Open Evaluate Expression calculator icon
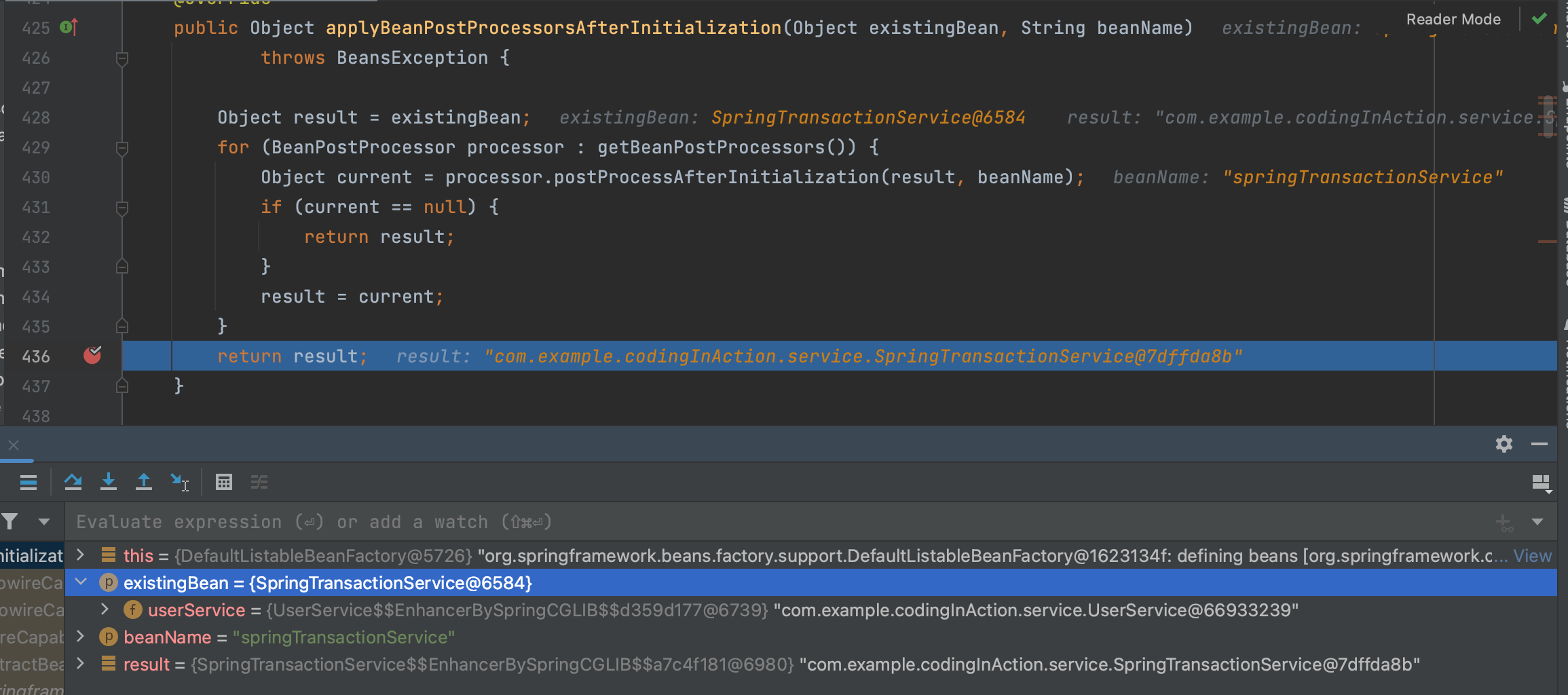 [x=224, y=482]
